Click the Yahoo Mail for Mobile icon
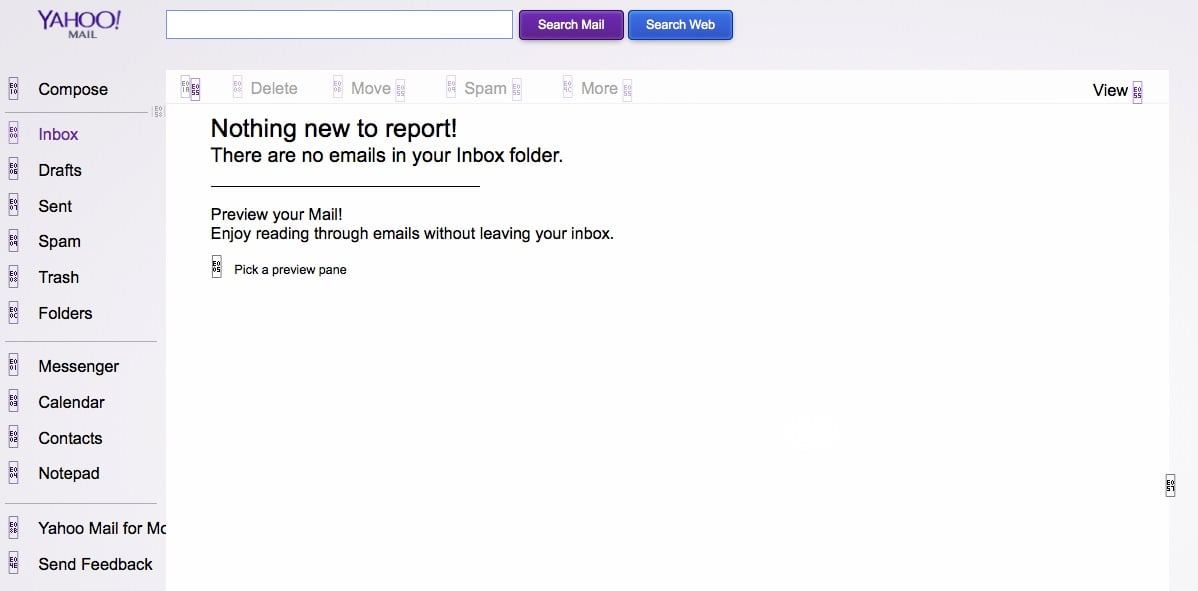The height and width of the screenshot is (591, 1198). pyautogui.click(x=13, y=528)
